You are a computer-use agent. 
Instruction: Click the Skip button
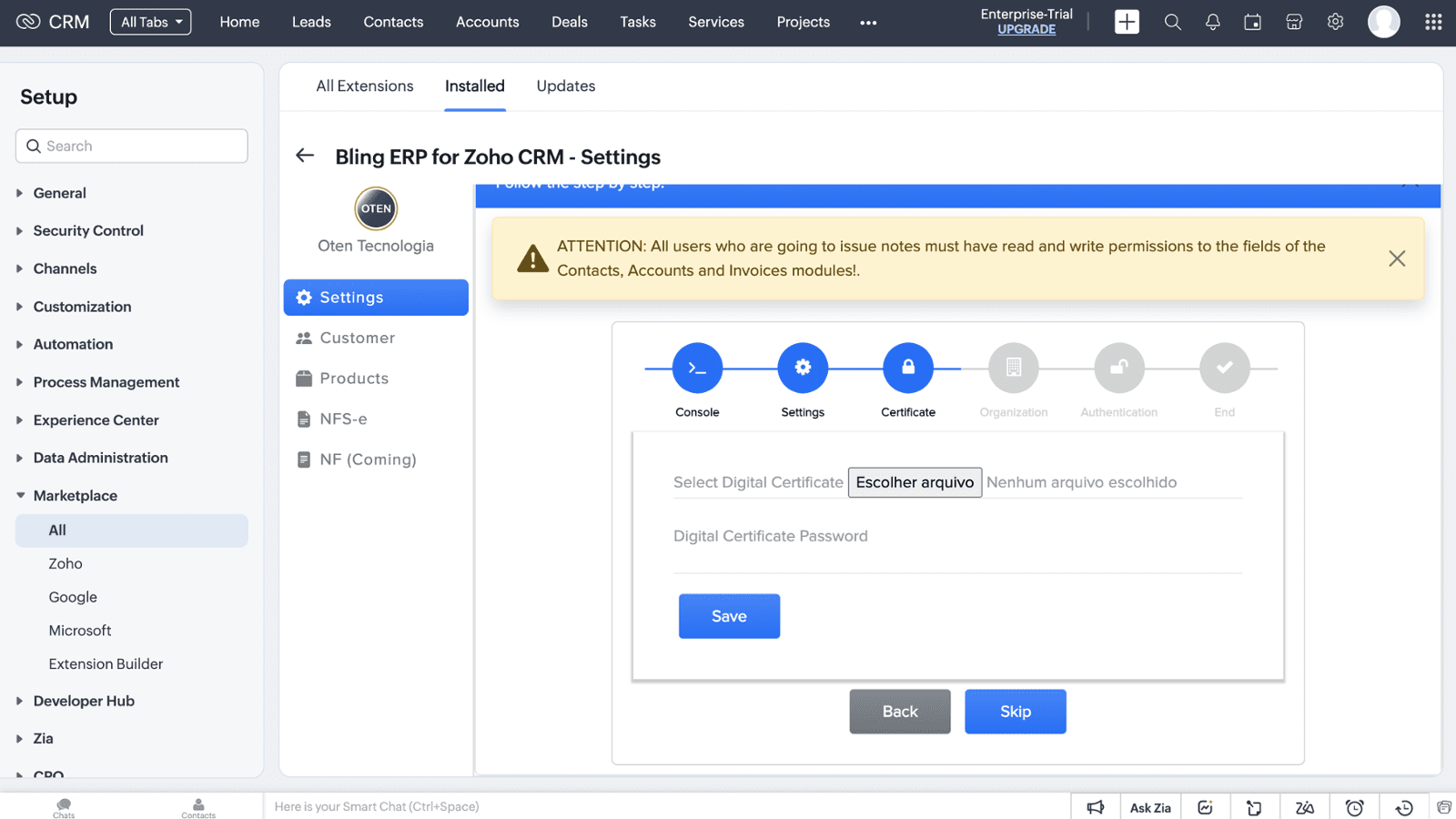click(x=1015, y=712)
